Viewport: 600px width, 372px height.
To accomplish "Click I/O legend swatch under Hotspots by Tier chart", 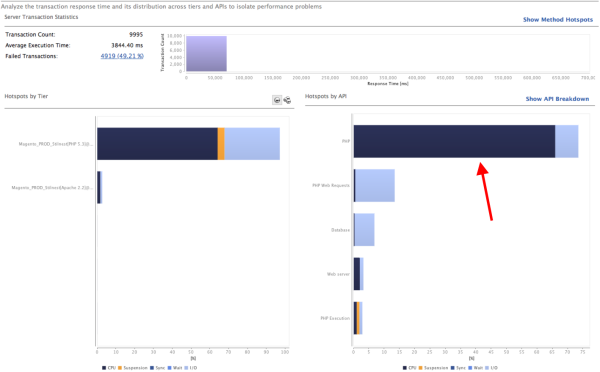I will click(186, 368).
